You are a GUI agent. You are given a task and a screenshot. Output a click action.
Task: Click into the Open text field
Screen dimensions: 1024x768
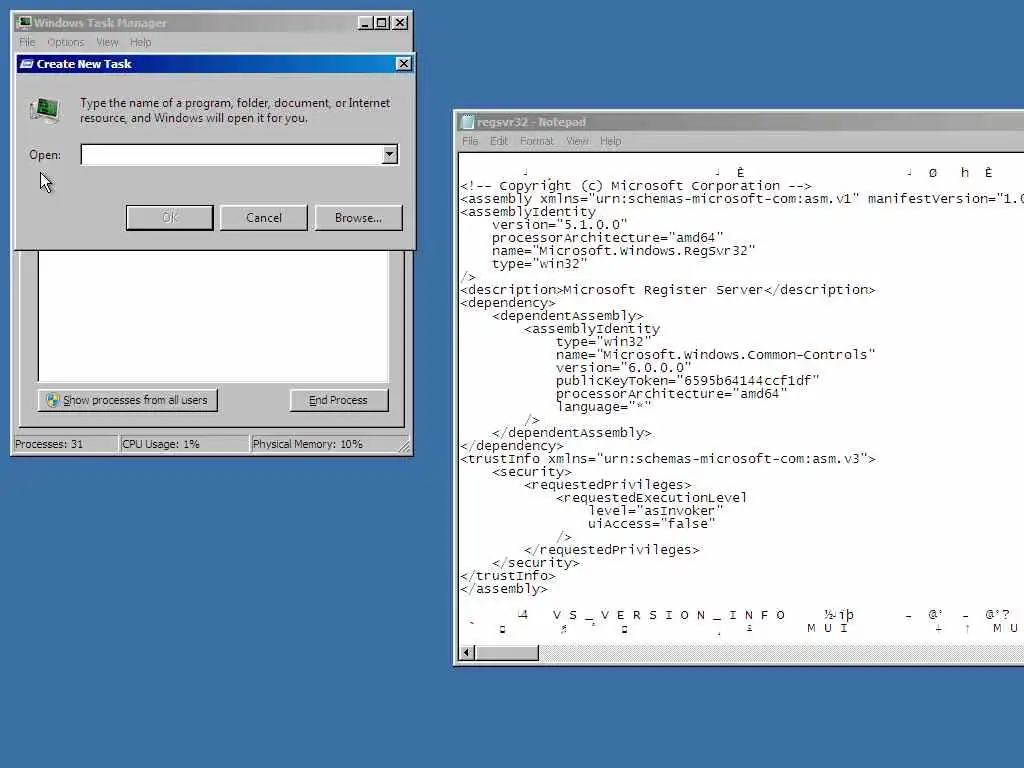(232, 155)
